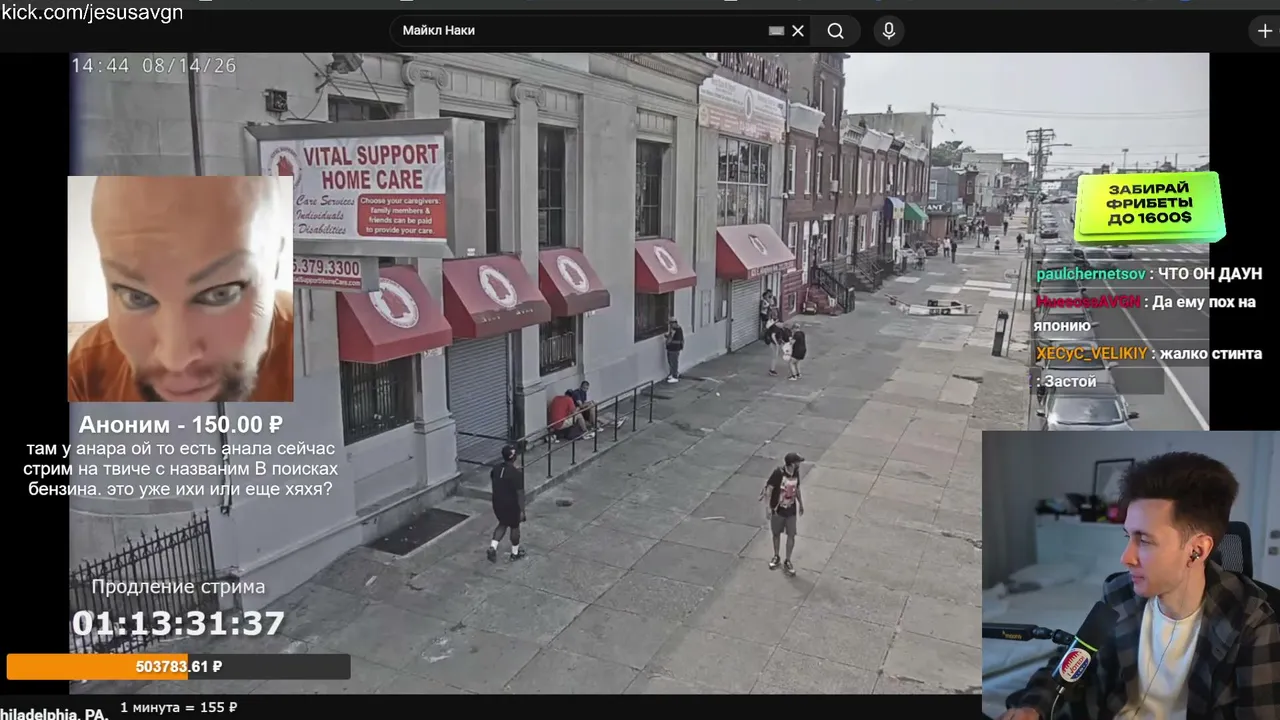Click the 01:13:31:37 stream timer
Screen dimensions: 1280x720
tap(178, 624)
